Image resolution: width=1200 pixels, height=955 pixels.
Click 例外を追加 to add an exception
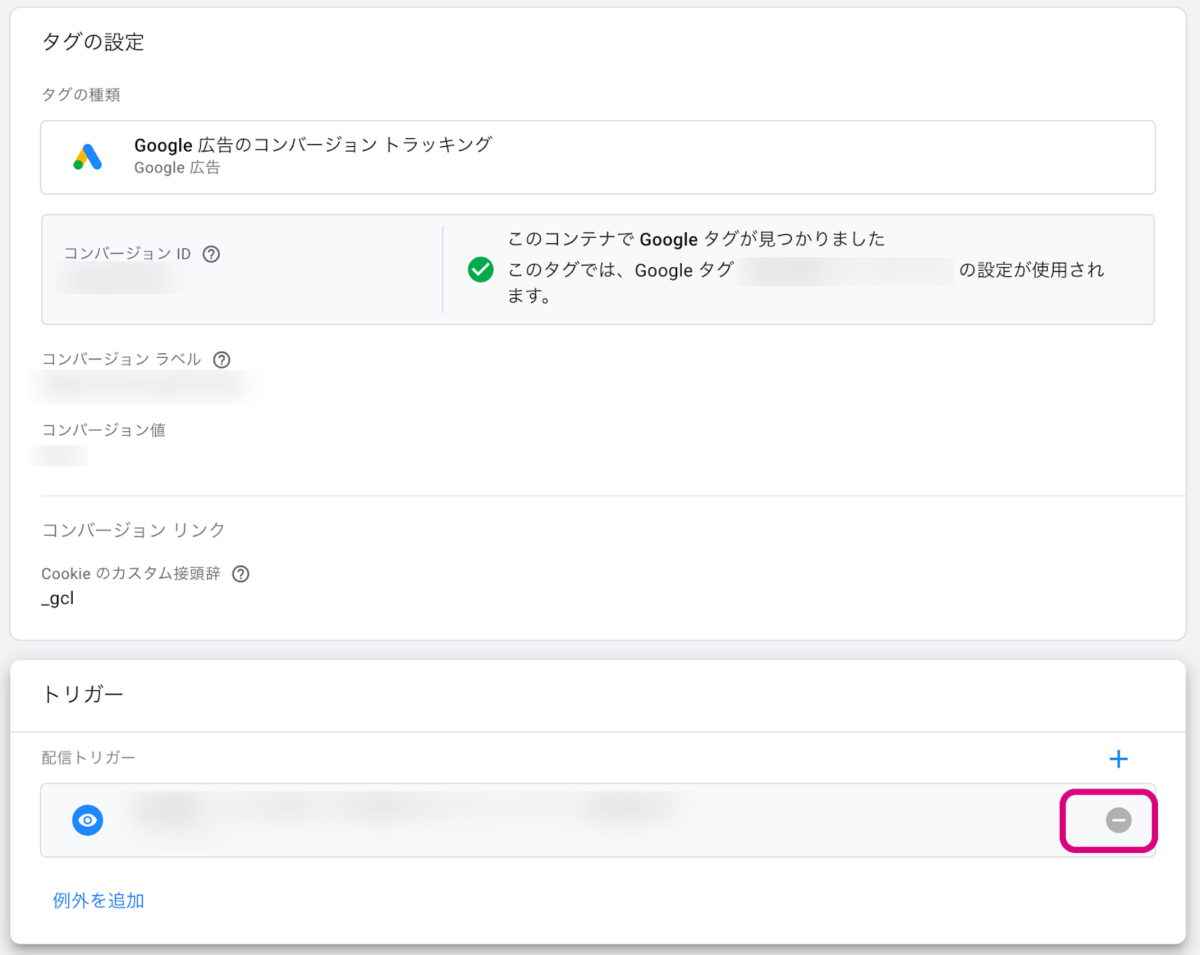pyautogui.click(x=98, y=900)
